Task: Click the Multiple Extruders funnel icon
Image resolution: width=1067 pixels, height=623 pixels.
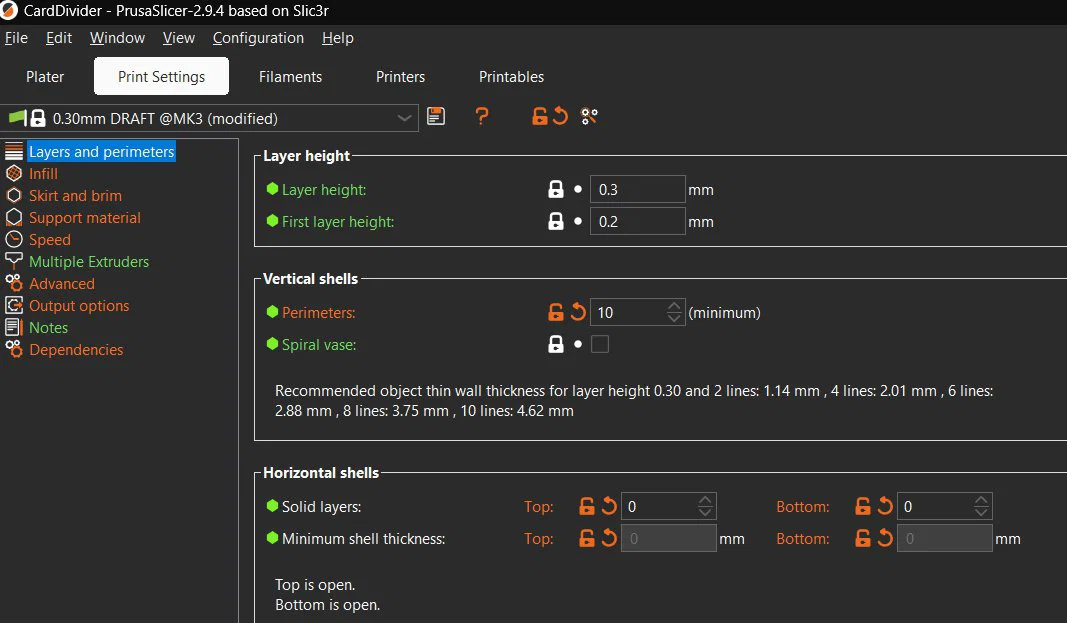Action: (x=14, y=261)
